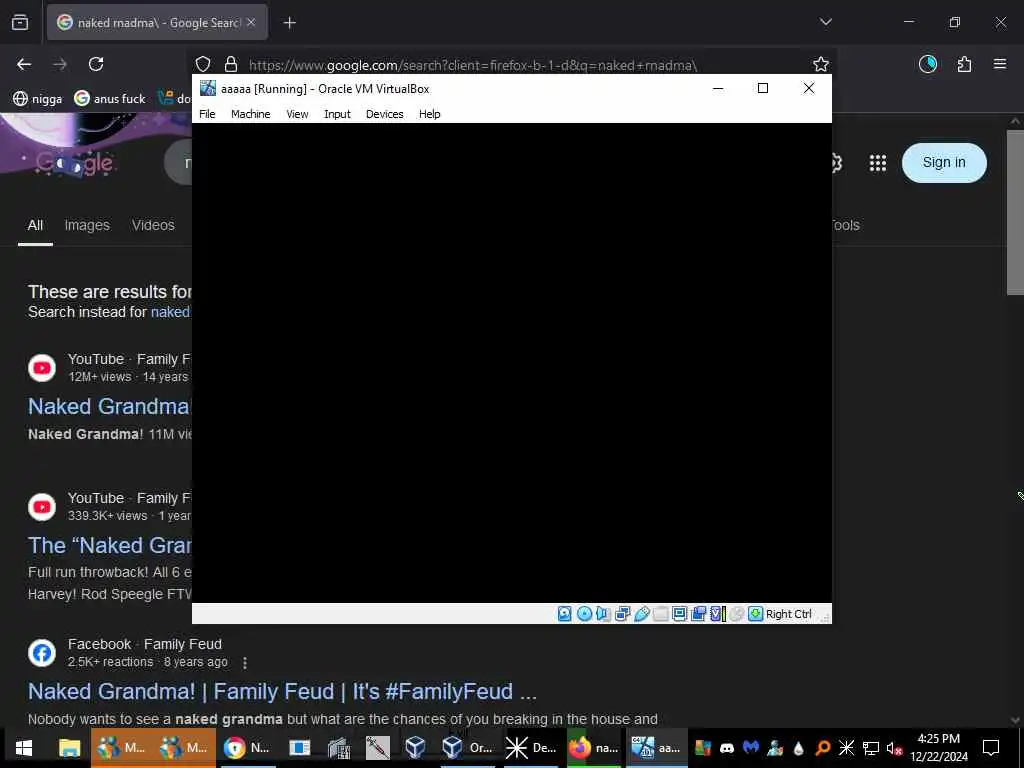Open the View menu in VirtualBox
Image resolution: width=1024 pixels, height=768 pixels.
click(x=297, y=114)
